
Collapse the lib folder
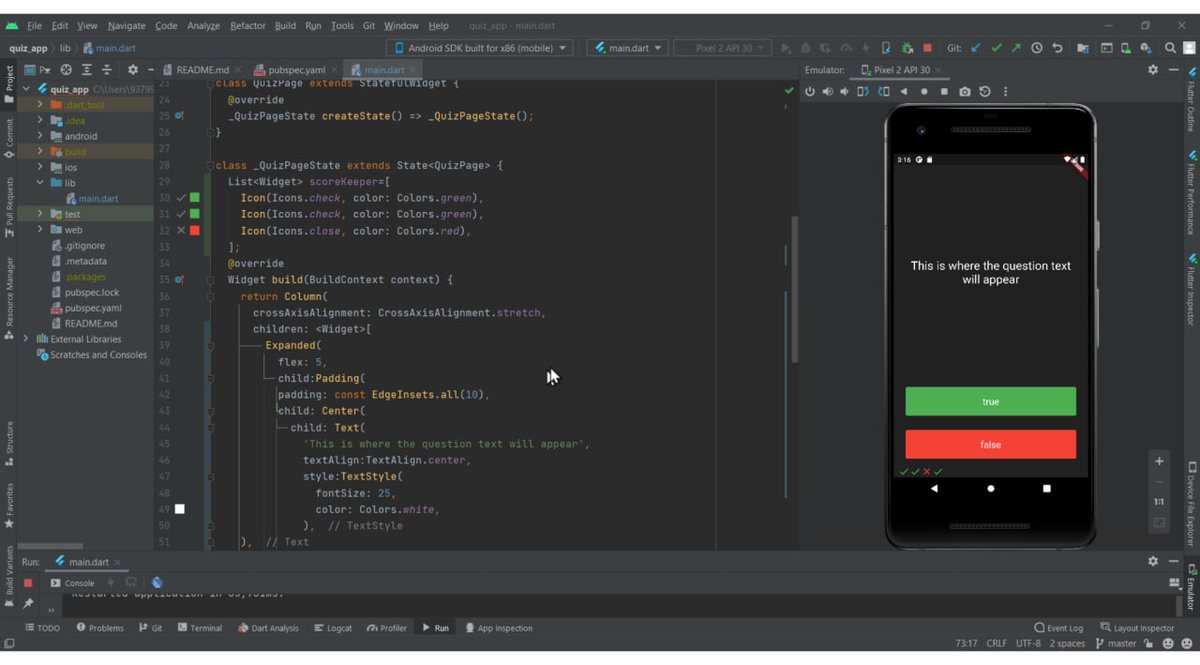(40, 183)
